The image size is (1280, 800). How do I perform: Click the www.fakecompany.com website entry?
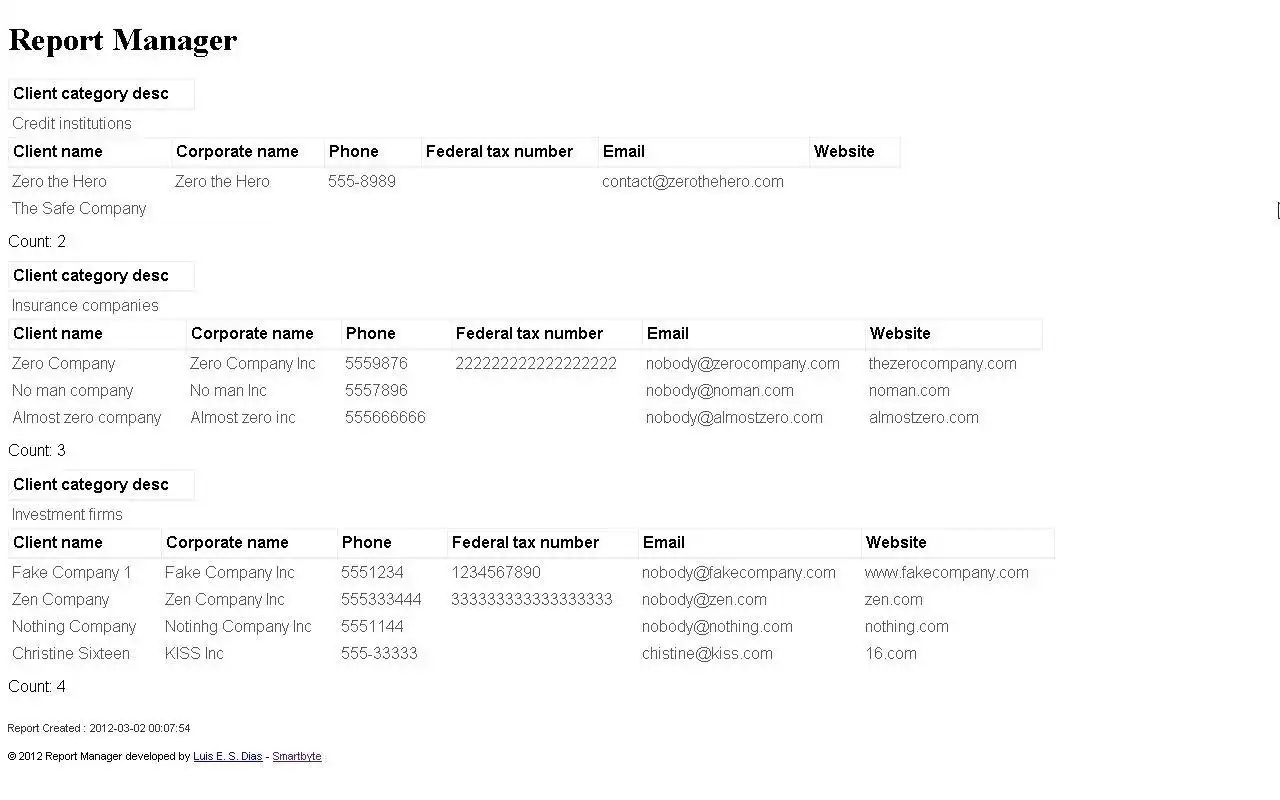[x=946, y=573]
